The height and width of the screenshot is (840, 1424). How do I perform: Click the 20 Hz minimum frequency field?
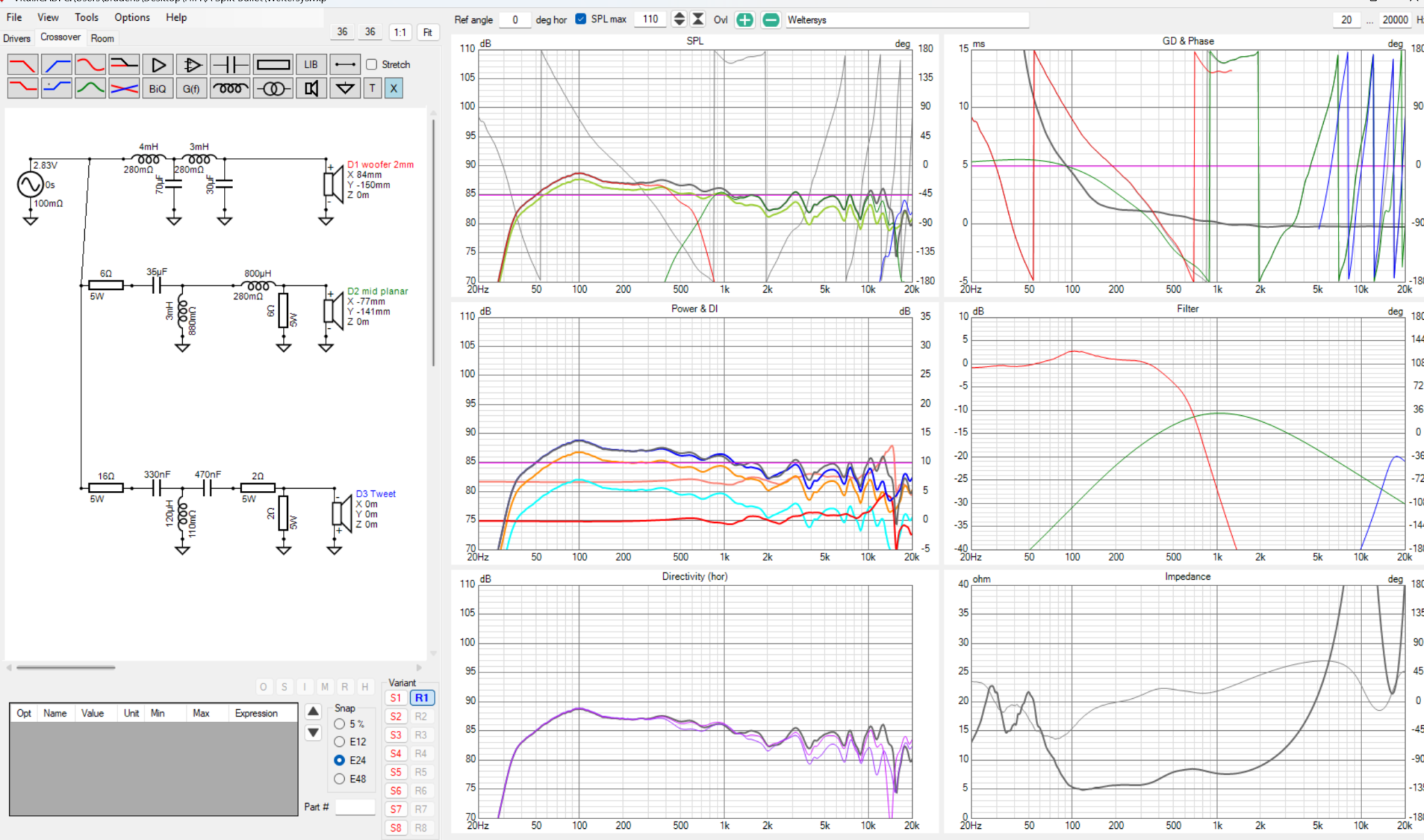pos(1347,19)
